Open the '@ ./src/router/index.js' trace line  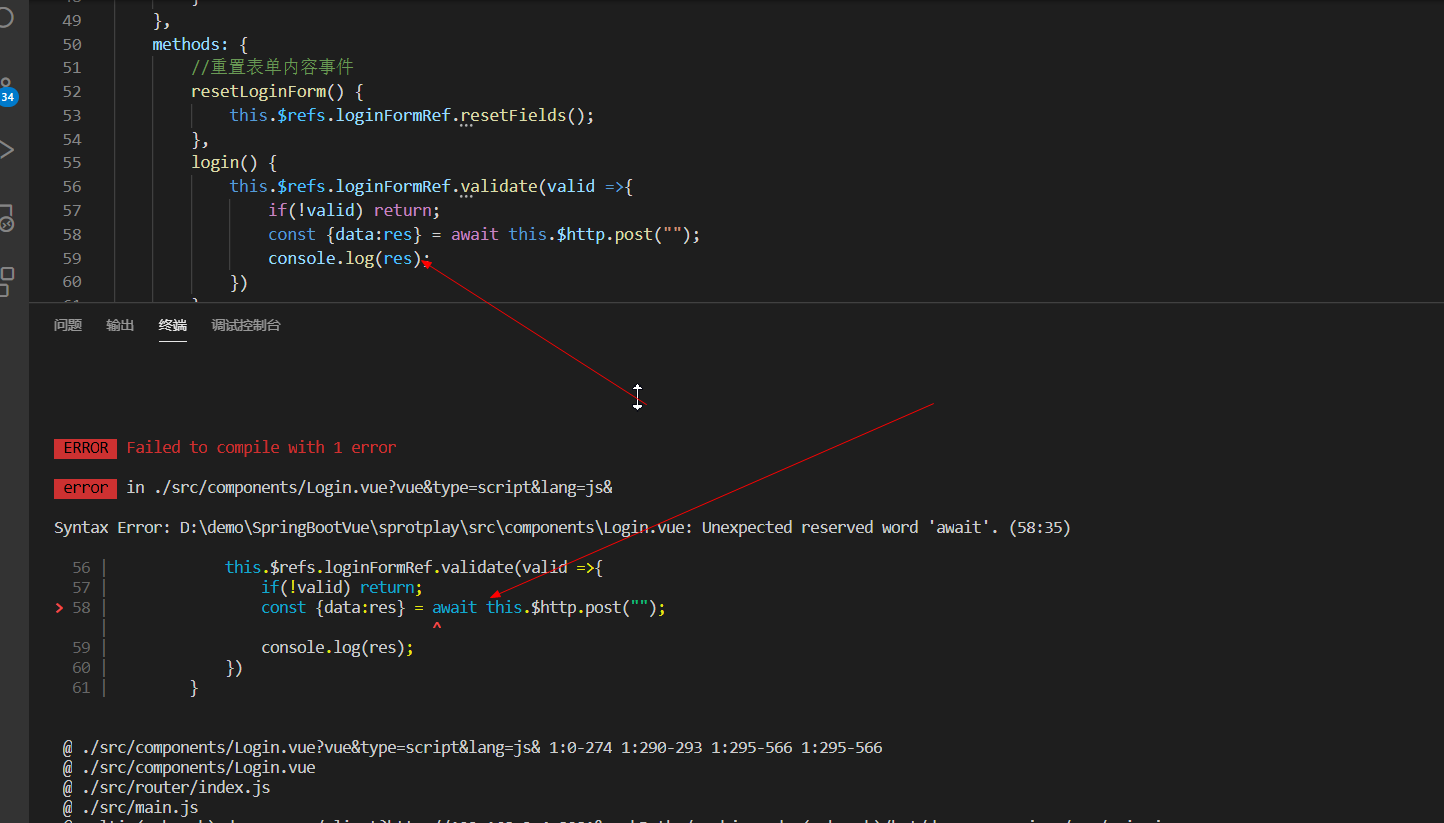166,787
